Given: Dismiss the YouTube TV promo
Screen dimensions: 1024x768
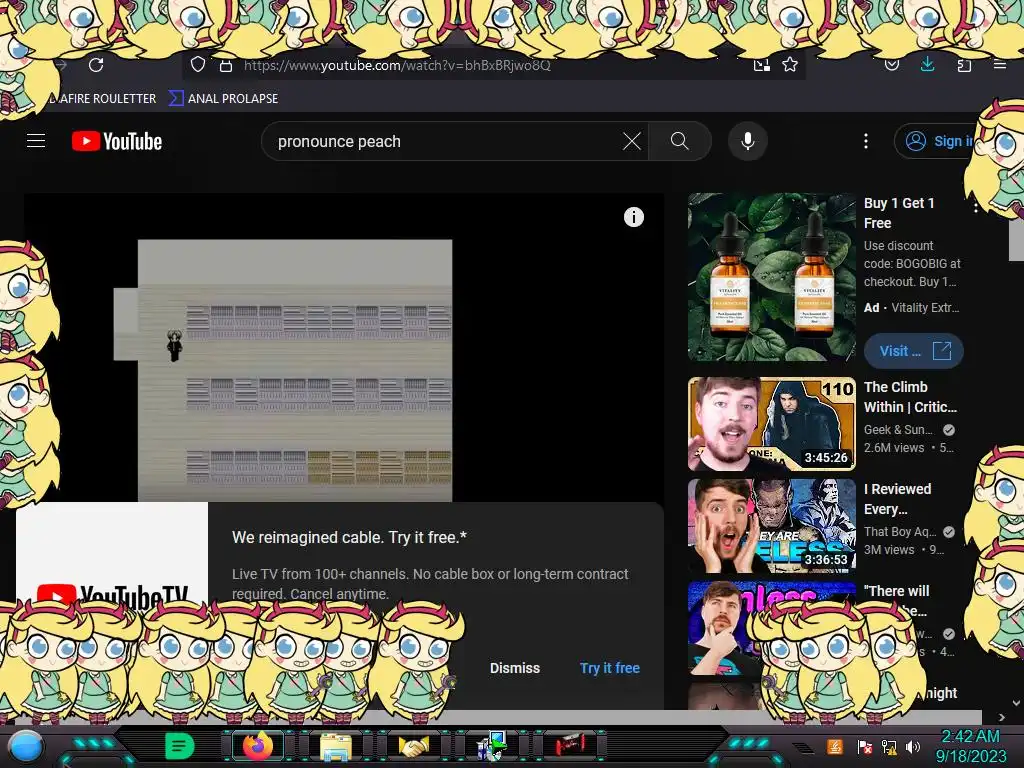Looking at the screenshot, I should coord(515,668).
